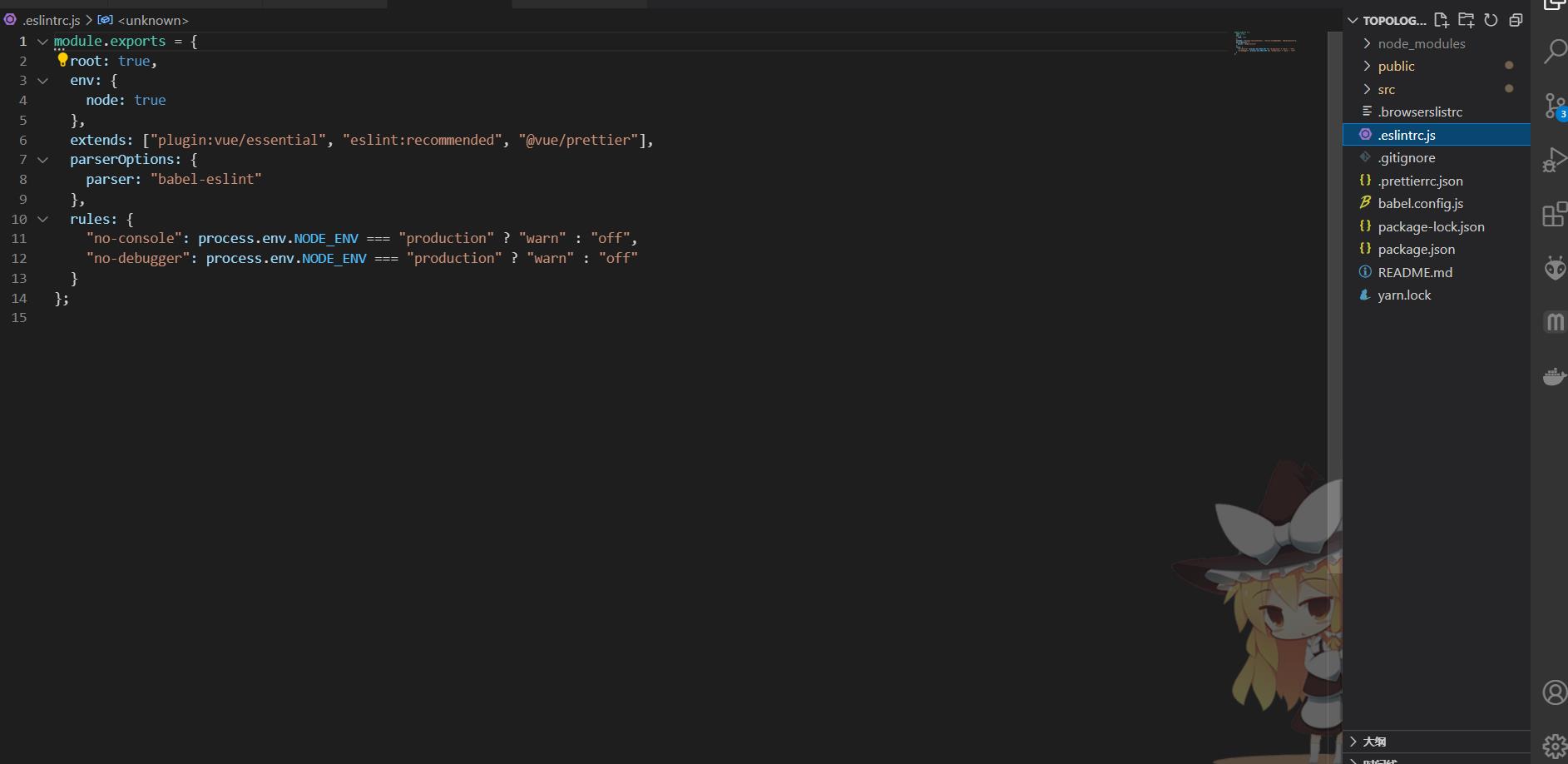Click the New File icon in explorer header
This screenshot has width=1568, height=764.
(x=1442, y=20)
